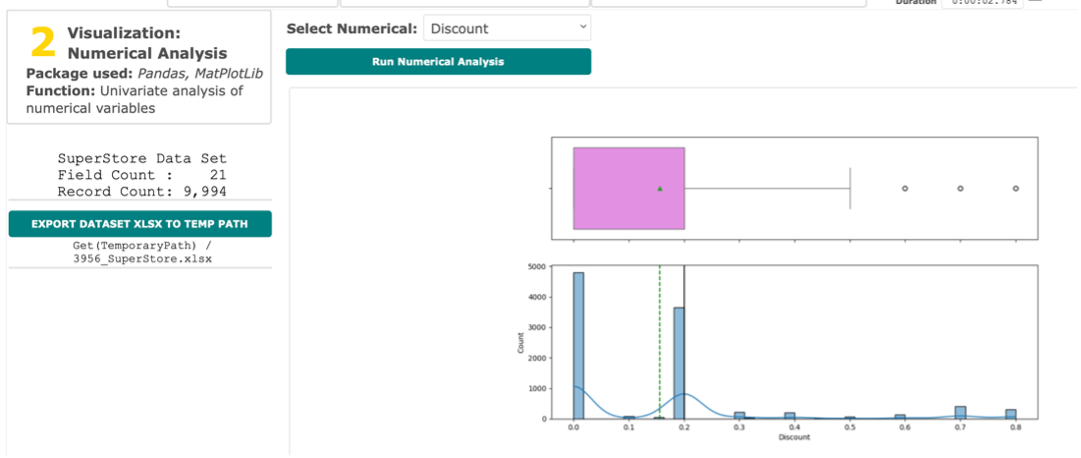Click the pink box of the boxplot
Screen dimensions: 1081x458
pos(620,188)
